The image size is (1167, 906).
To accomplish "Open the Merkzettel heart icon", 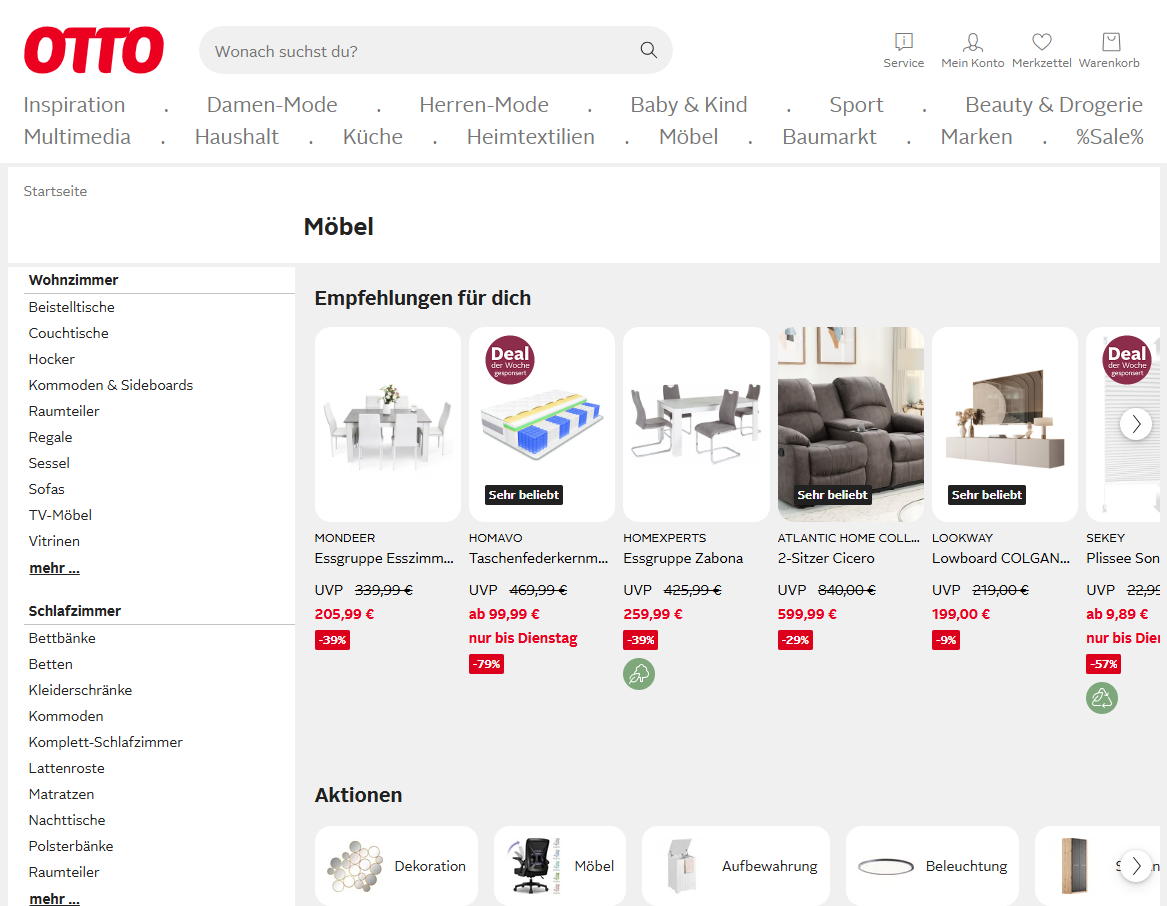I will (x=1042, y=42).
